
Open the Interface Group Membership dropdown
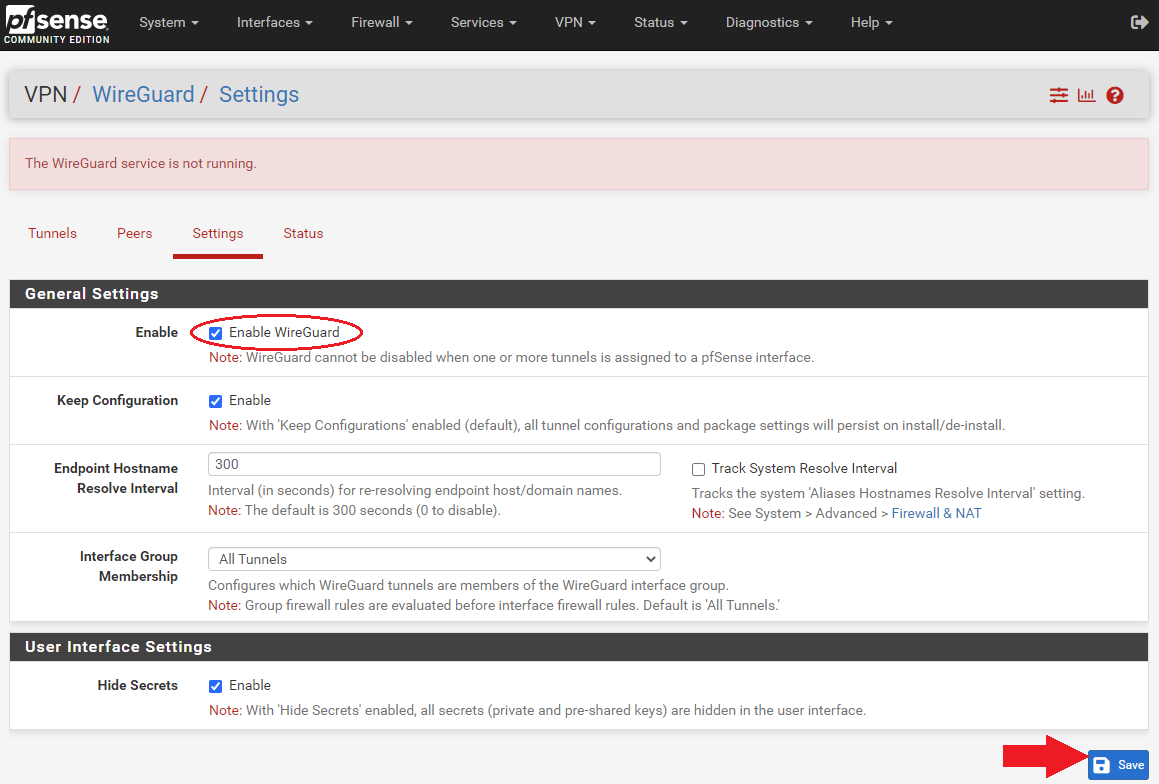[434, 559]
